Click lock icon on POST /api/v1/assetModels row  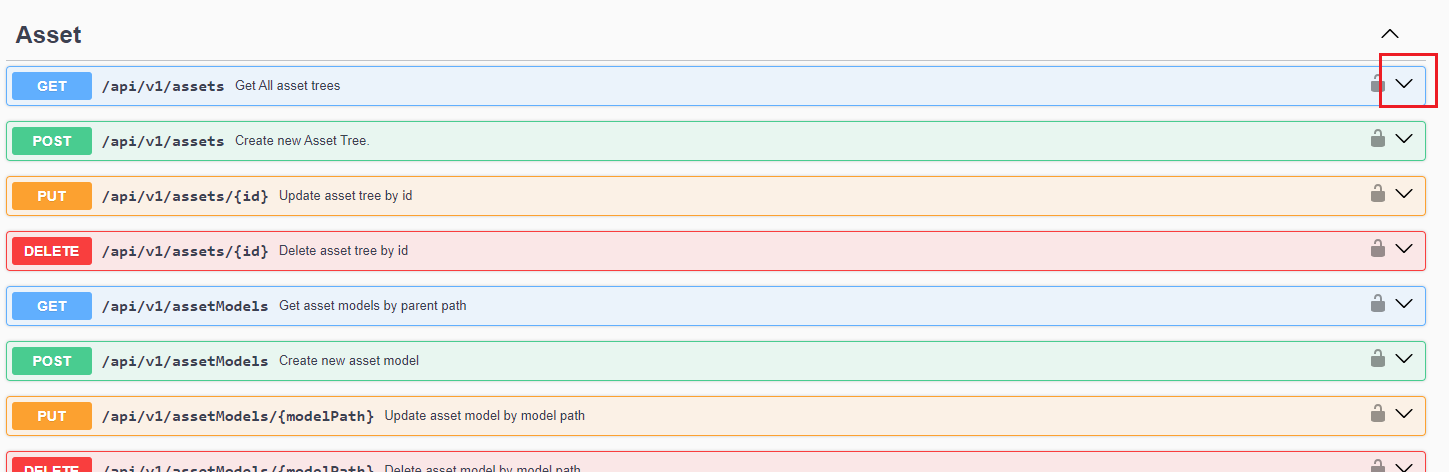[x=1377, y=359]
